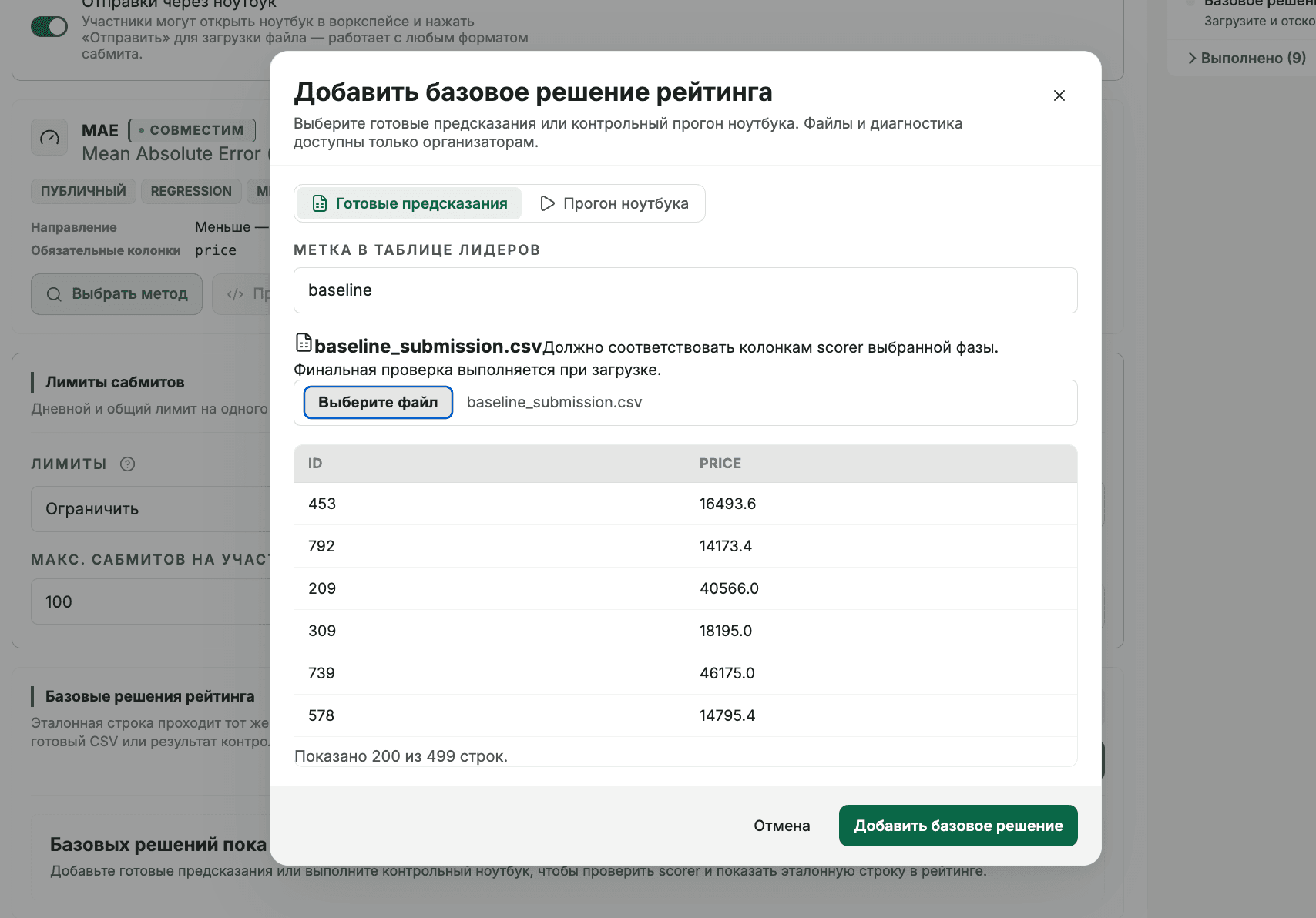The width and height of the screenshot is (1316, 918).
Task: Click Добавить базовое решение button
Action: pyautogui.click(x=958, y=826)
